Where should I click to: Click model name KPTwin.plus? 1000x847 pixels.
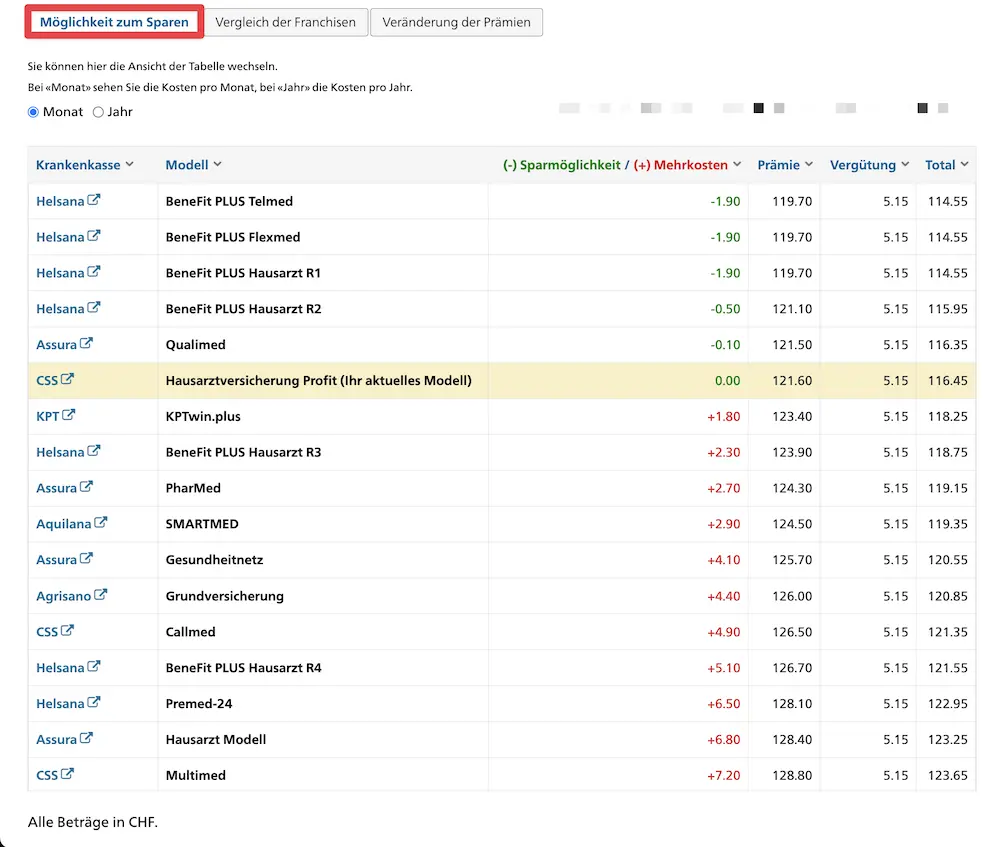pos(203,416)
